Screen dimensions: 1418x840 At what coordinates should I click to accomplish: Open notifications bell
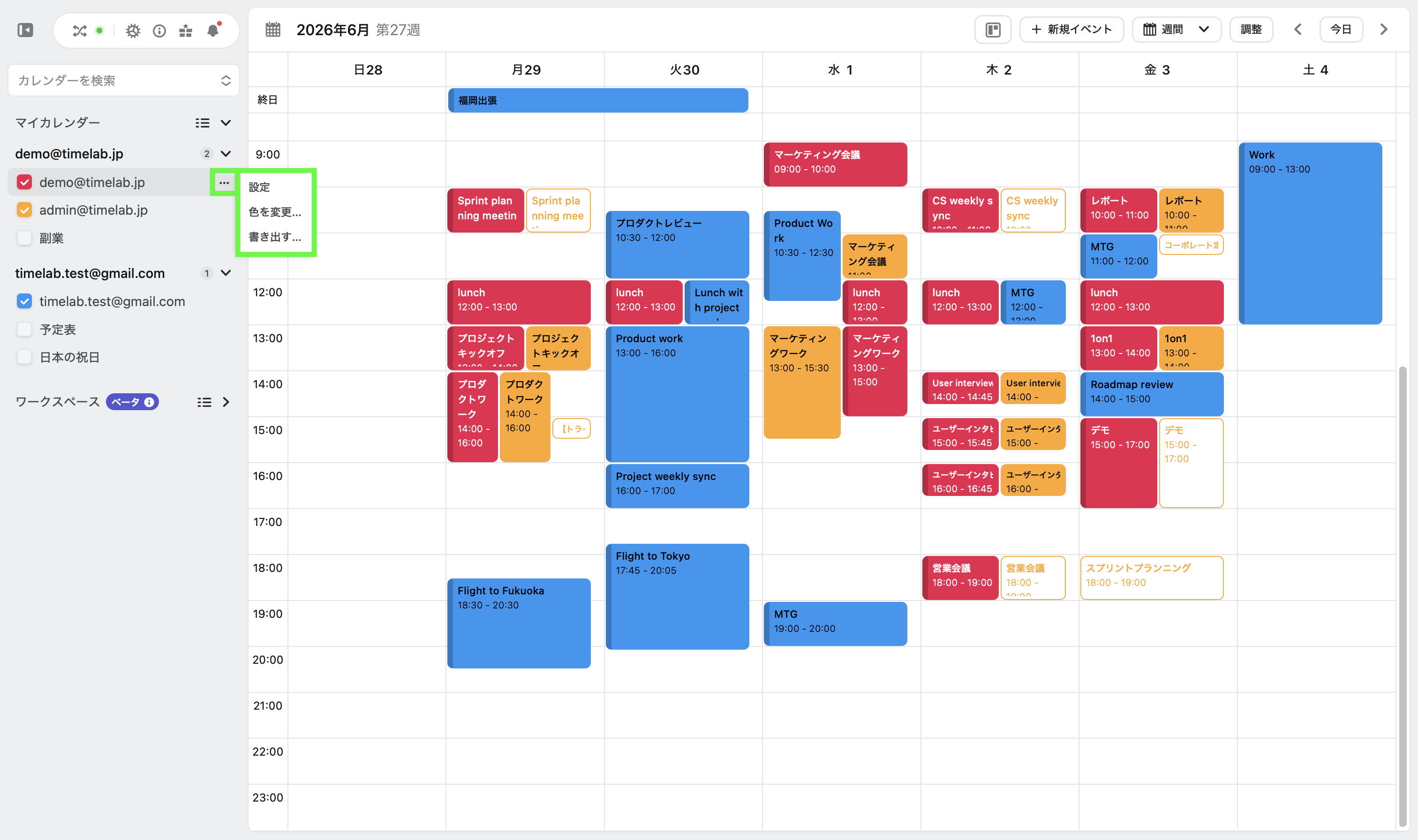[213, 30]
